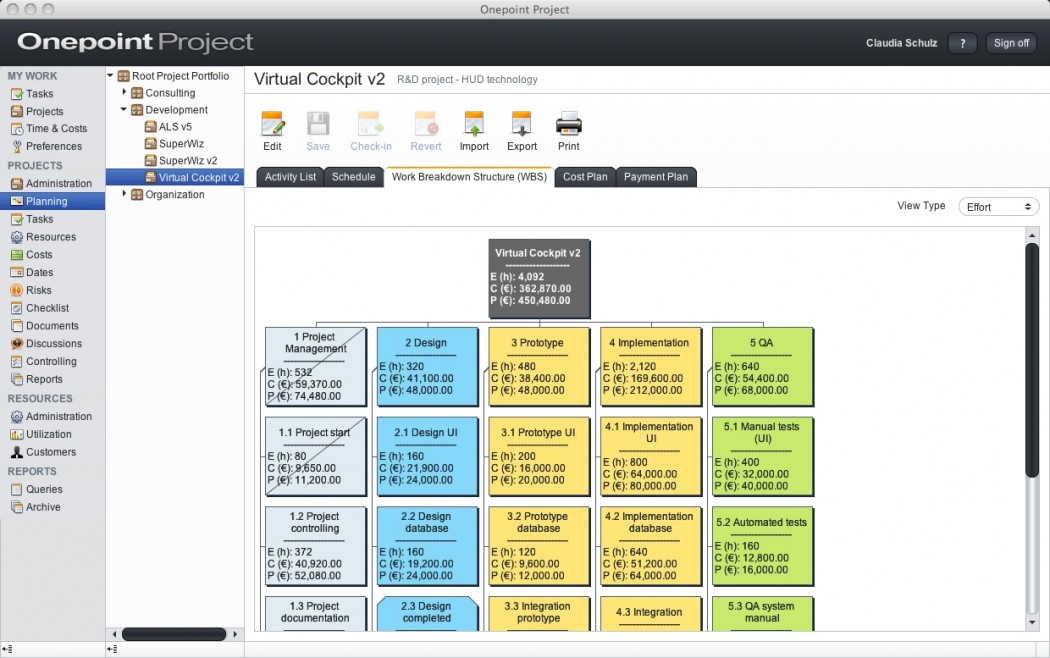This screenshot has width=1050, height=658.
Task: Open Reports in the sidebar
Action: 44,380
